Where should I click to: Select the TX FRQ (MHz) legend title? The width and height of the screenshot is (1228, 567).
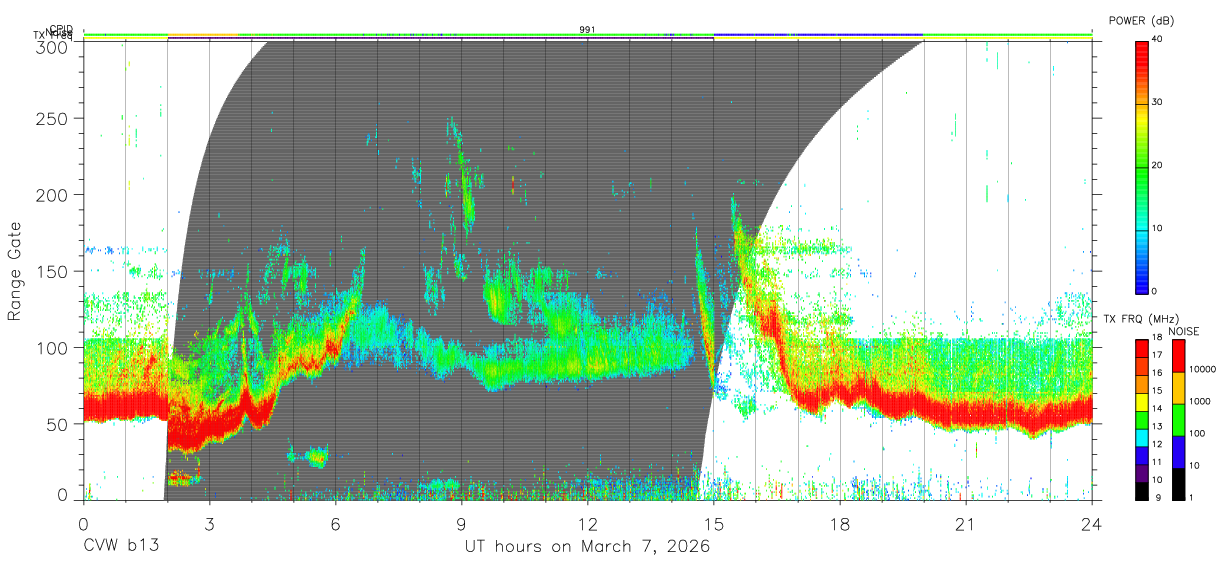pos(1139,319)
